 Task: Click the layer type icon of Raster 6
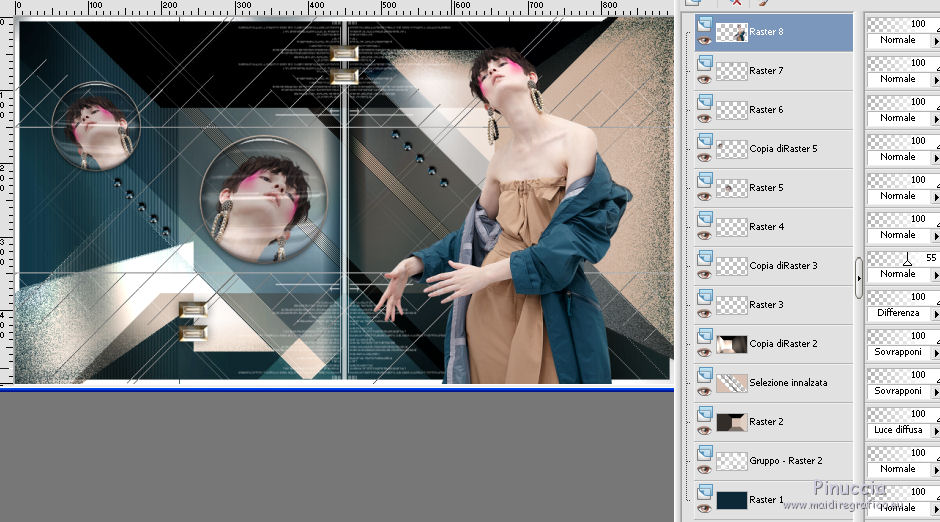704,101
